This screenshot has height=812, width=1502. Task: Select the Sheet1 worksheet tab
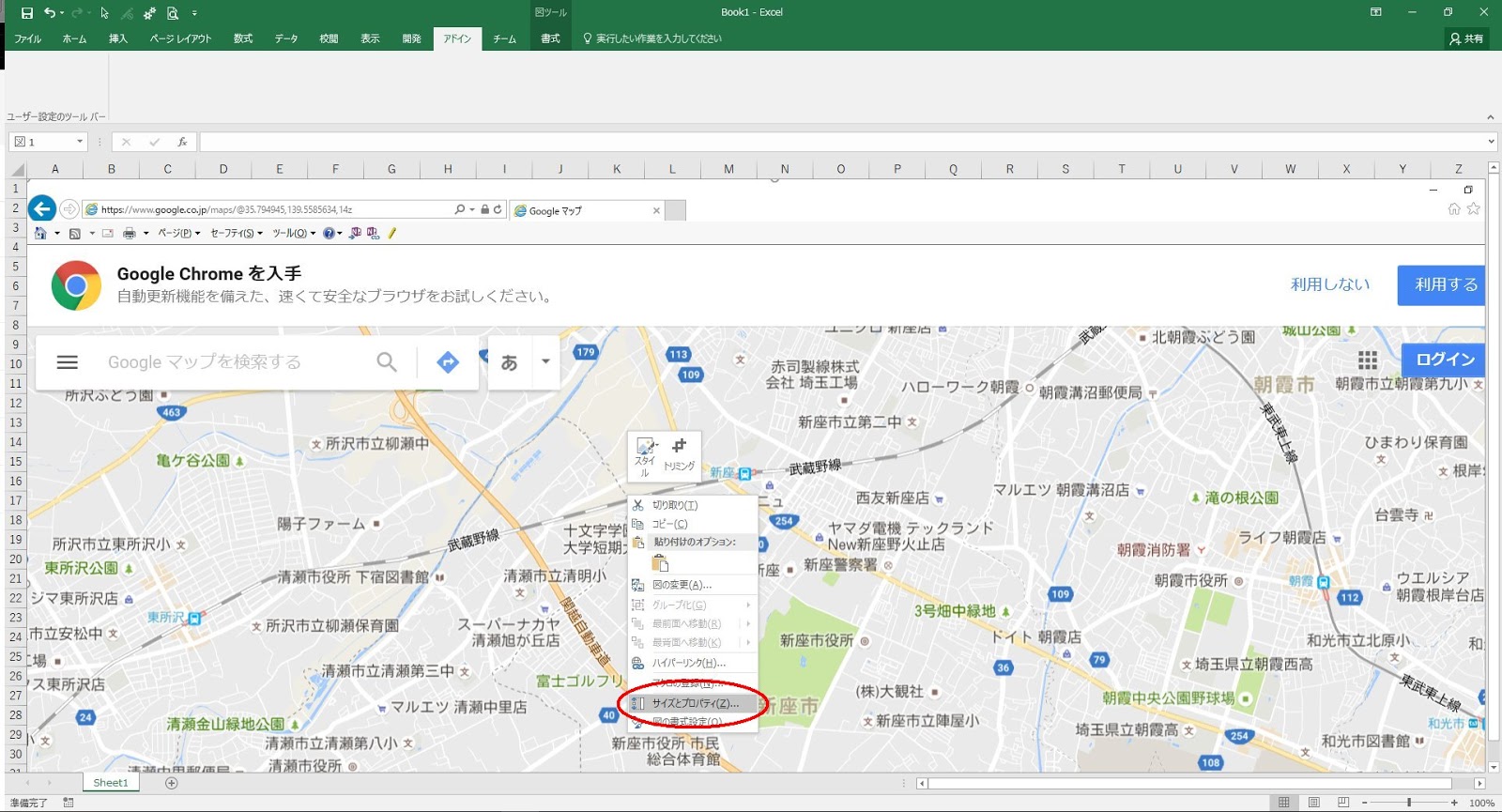[x=111, y=783]
